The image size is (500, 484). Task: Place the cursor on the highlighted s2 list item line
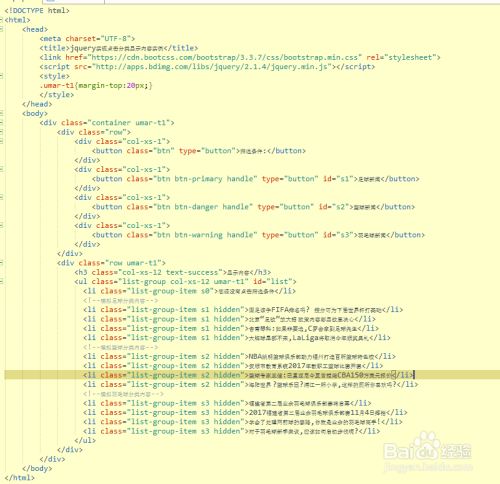tap(252, 375)
